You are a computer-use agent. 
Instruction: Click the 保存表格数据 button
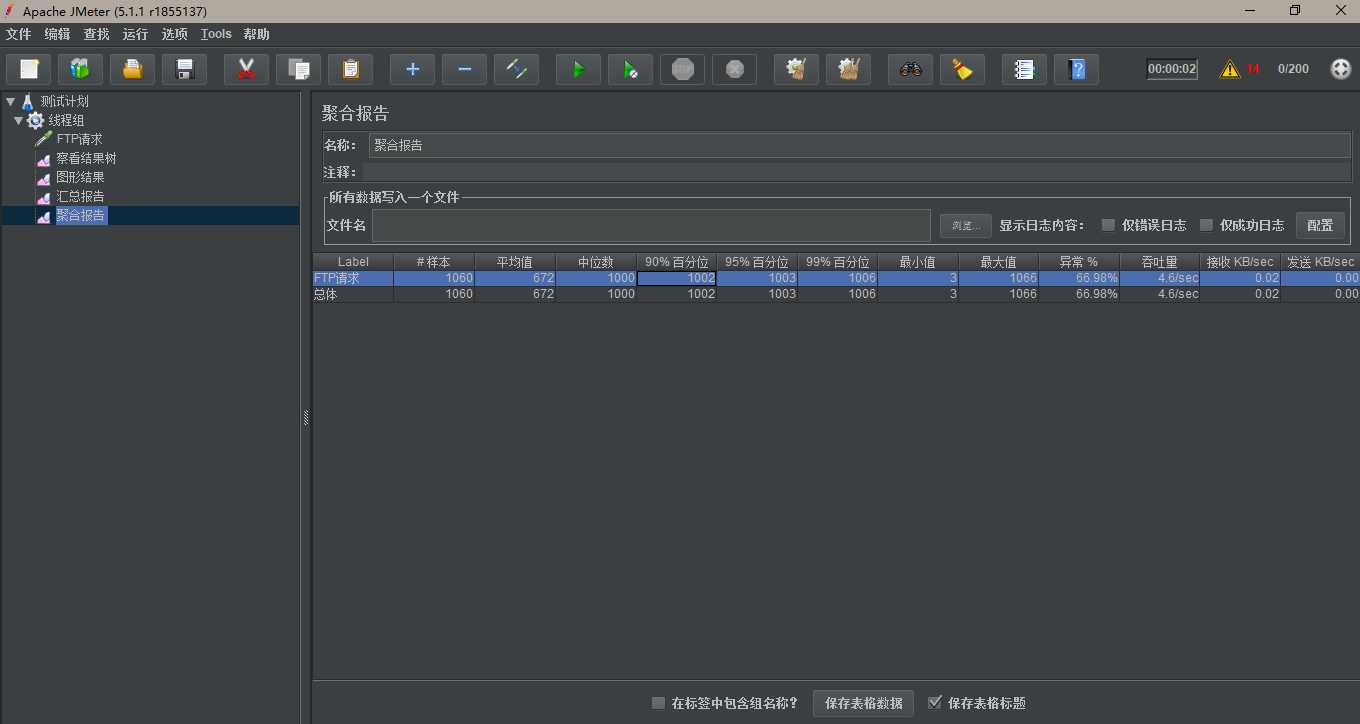pyautogui.click(x=863, y=703)
